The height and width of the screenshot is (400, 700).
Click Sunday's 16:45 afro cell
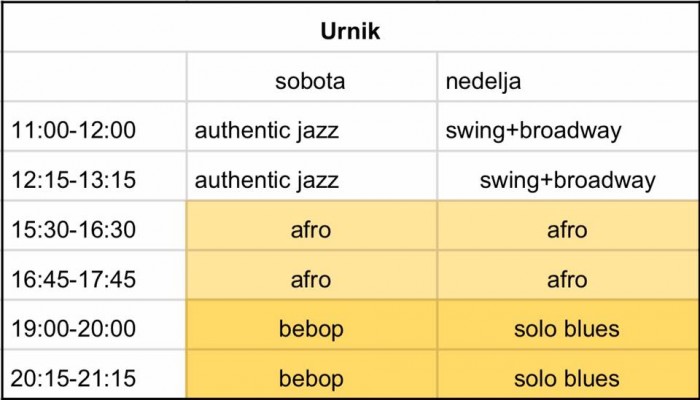tap(567, 275)
